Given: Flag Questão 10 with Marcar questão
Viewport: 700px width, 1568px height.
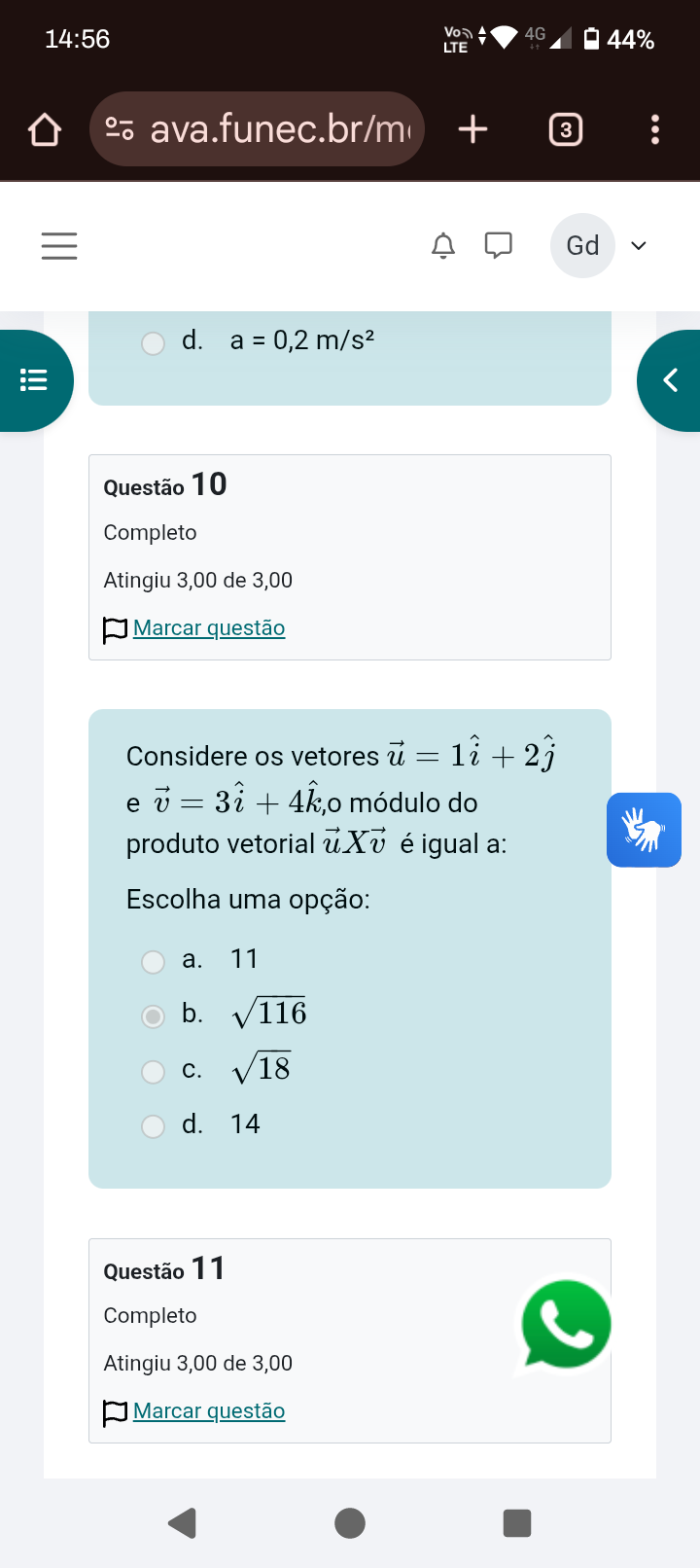Looking at the screenshot, I should click(x=208, y=628).
